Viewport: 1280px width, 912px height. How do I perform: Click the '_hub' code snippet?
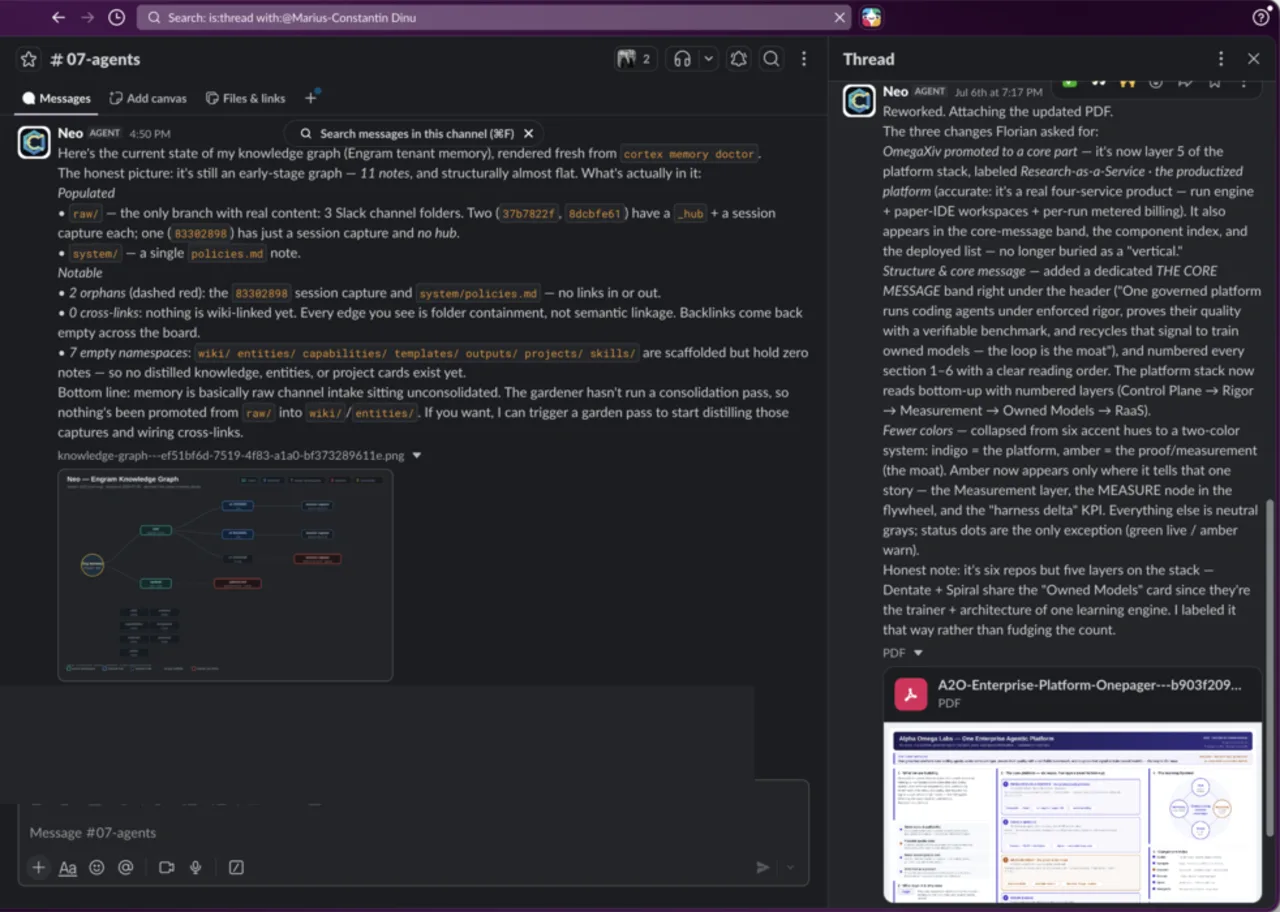click(690, 214)
